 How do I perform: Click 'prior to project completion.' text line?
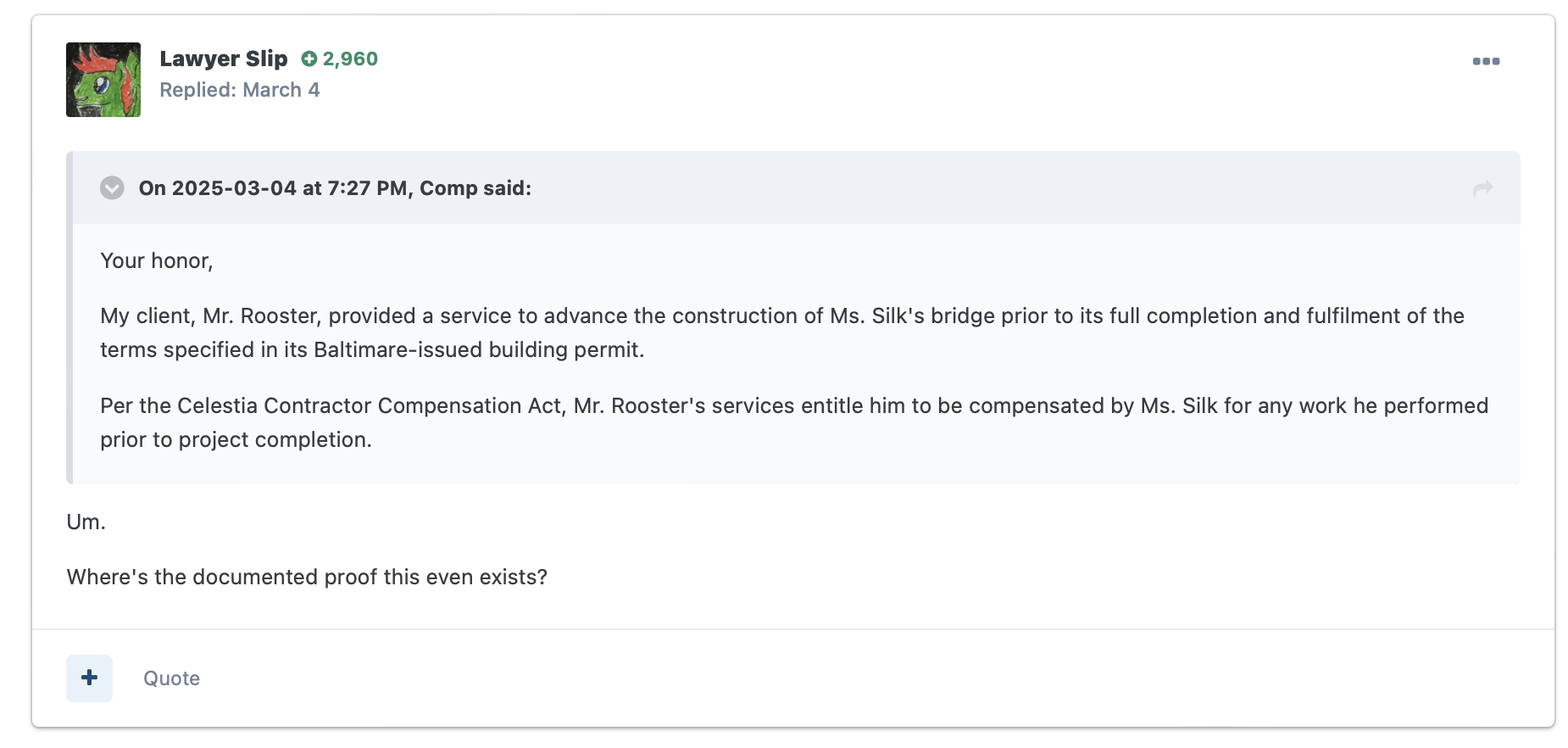[236, 439]
